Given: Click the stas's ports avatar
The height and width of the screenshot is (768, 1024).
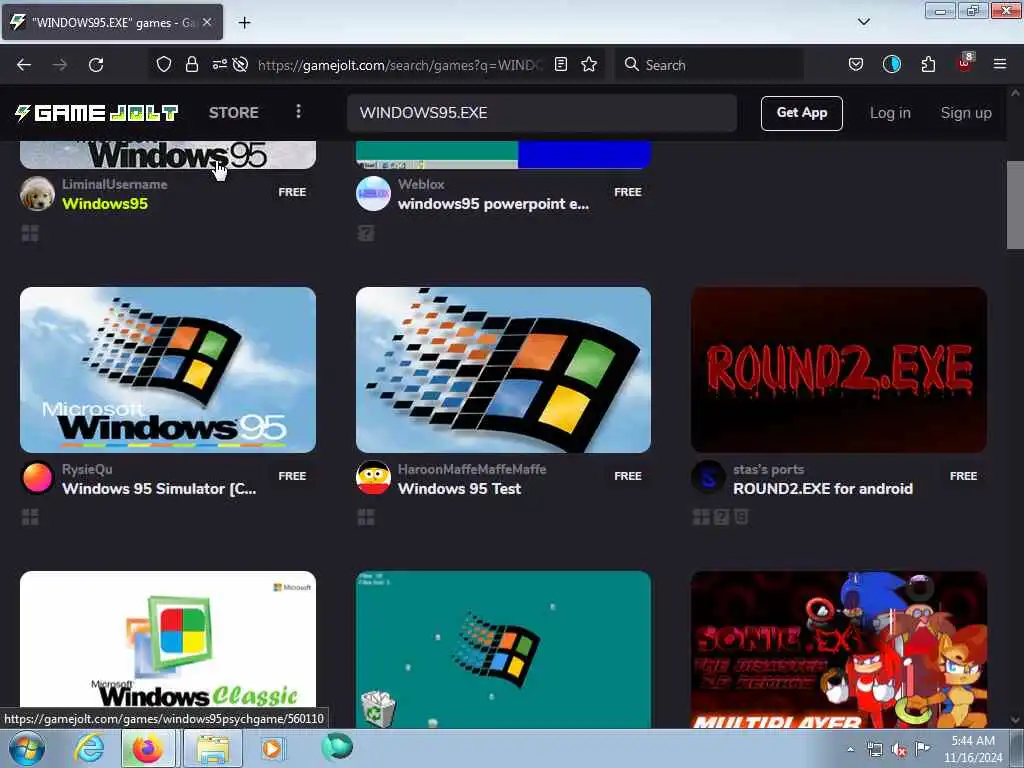Looking at the screenshot, I should point(708,478).
